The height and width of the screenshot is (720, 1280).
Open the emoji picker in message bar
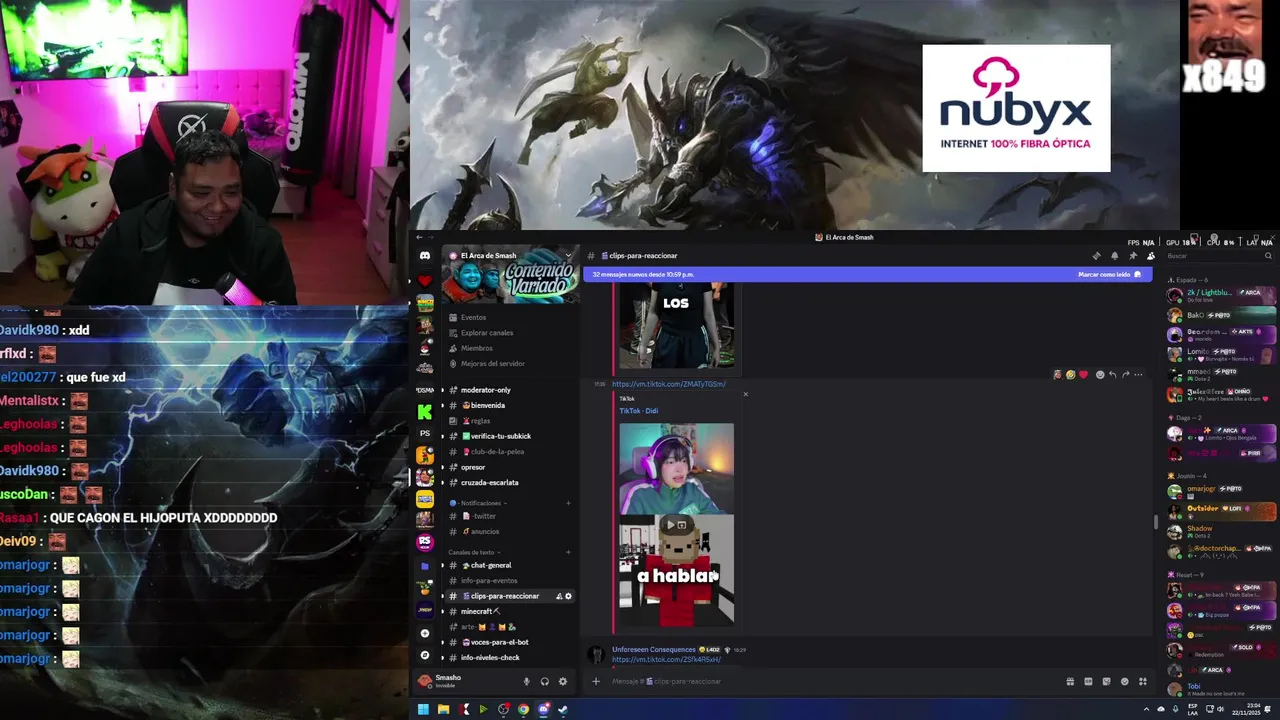pos(1124,682)
